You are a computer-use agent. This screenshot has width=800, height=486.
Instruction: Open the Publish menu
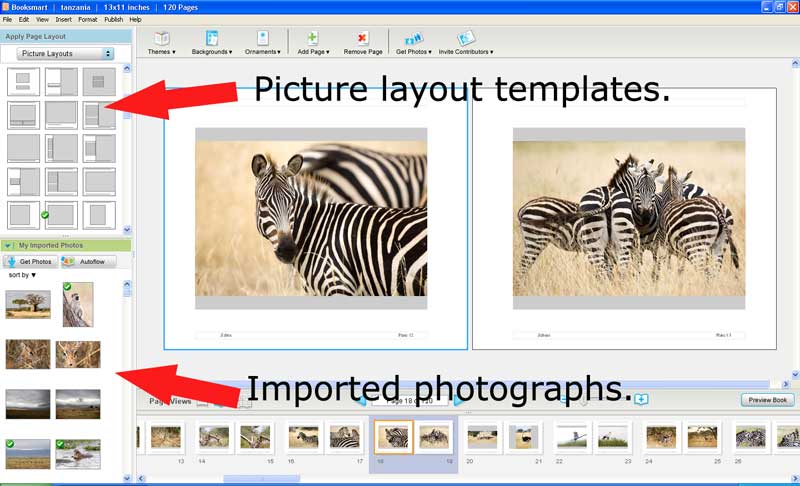[x=113, y=19]
